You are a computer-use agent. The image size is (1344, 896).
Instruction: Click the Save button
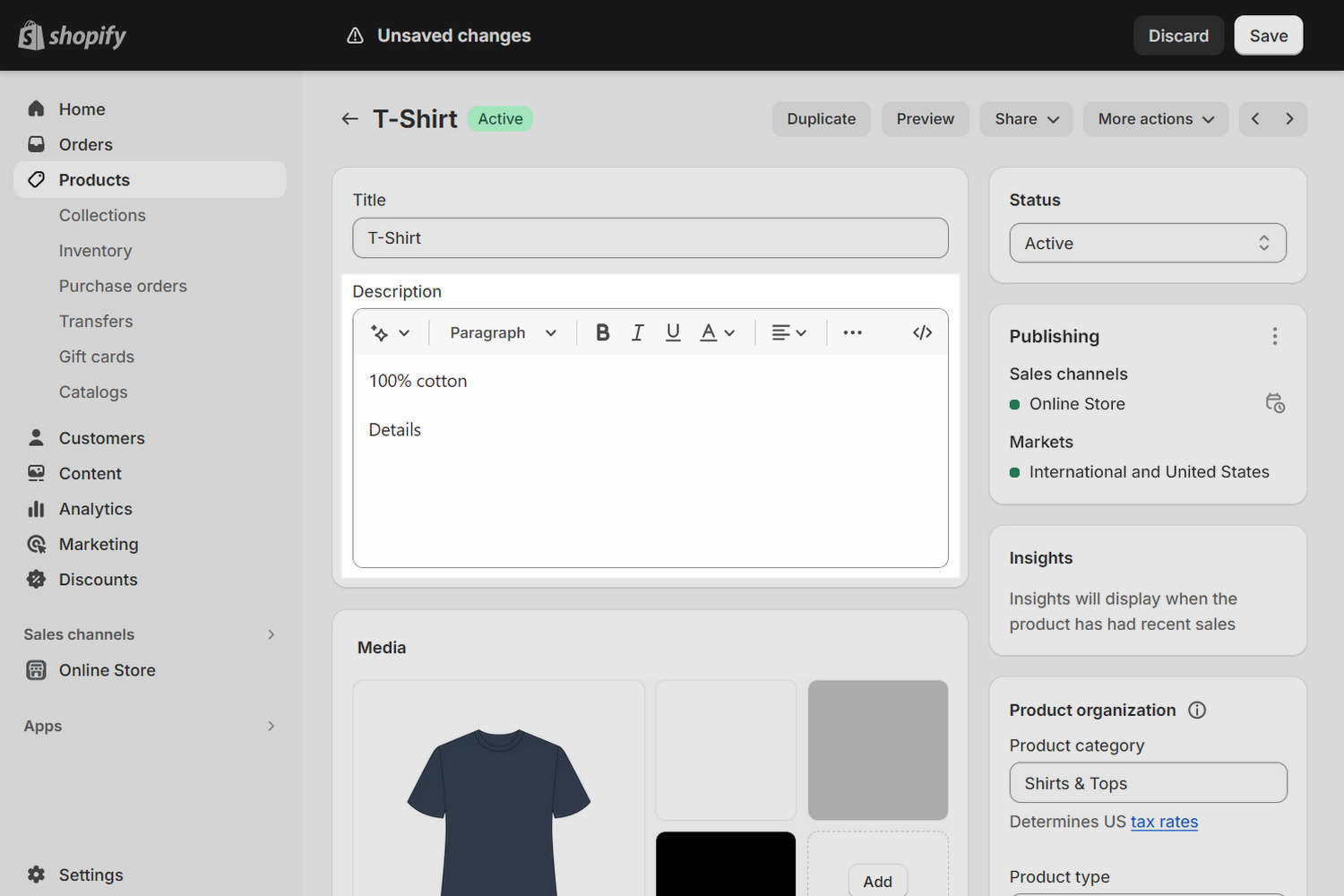coord(1268,36)
